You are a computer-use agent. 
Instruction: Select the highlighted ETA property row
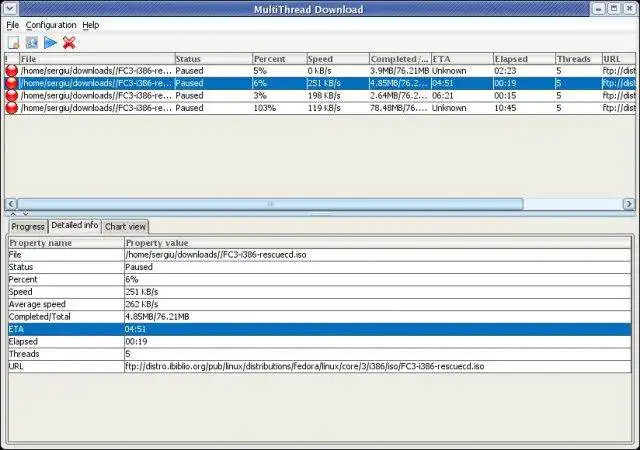(x=320, y=329)
